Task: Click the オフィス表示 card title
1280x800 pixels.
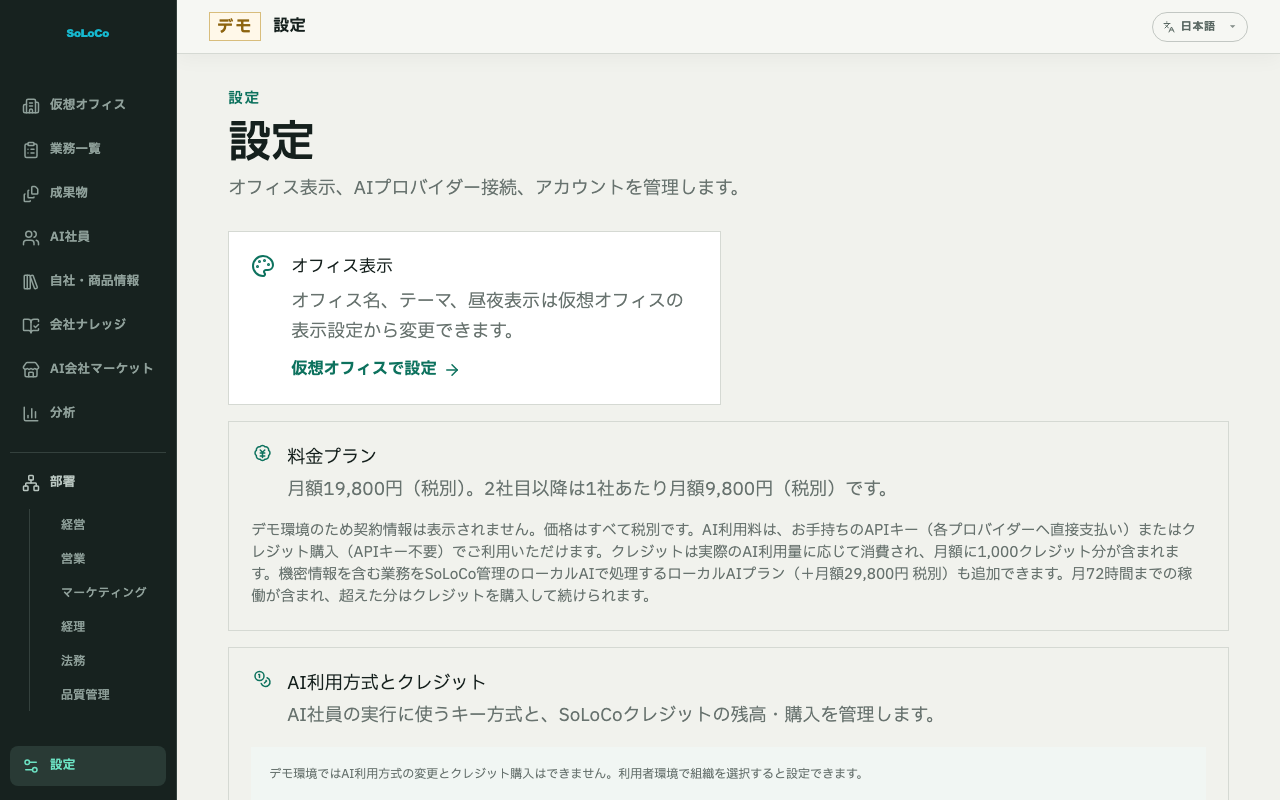Action: coord(342,266)
